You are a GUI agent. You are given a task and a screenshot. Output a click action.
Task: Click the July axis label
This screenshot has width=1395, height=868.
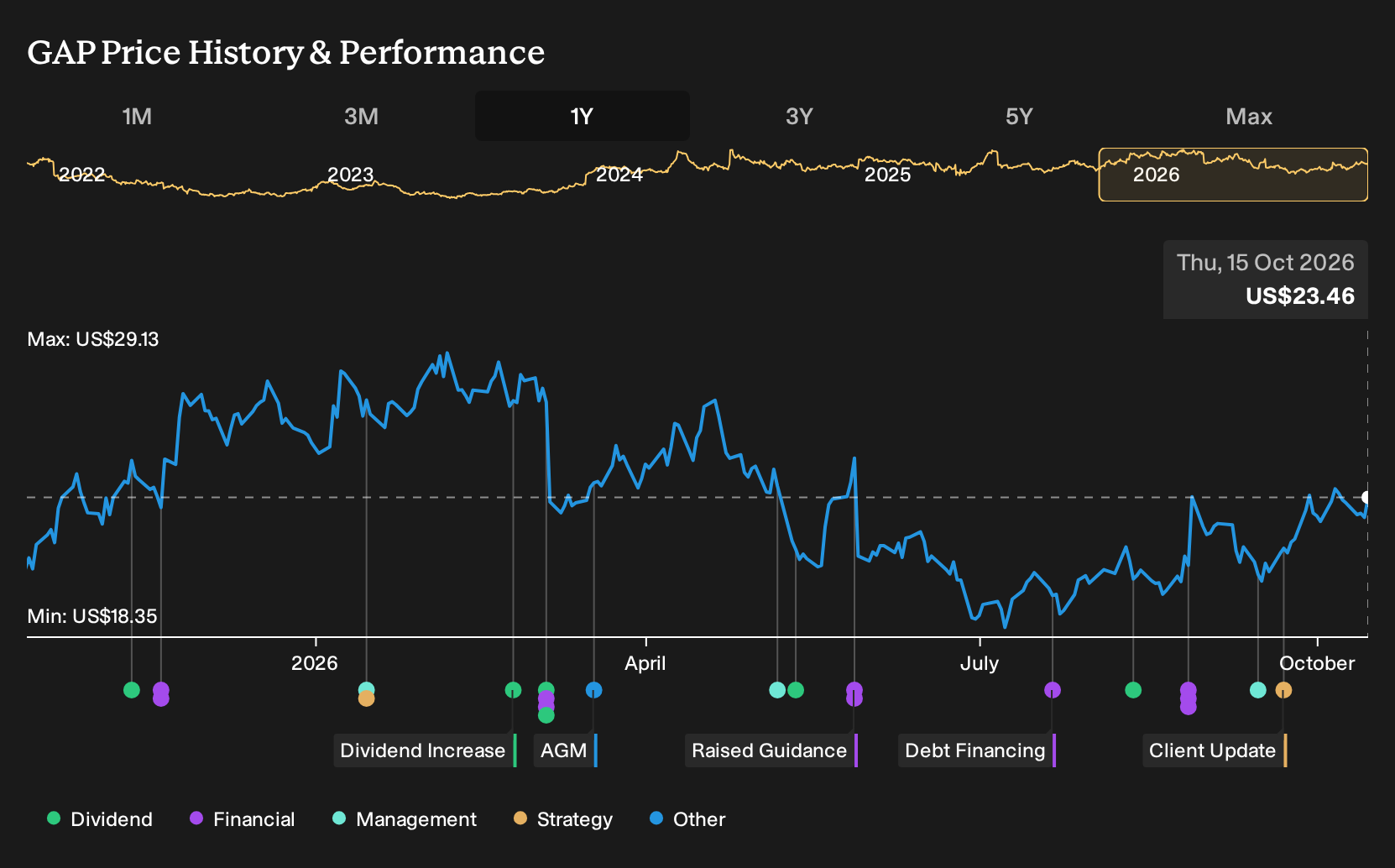click(980, 663)
